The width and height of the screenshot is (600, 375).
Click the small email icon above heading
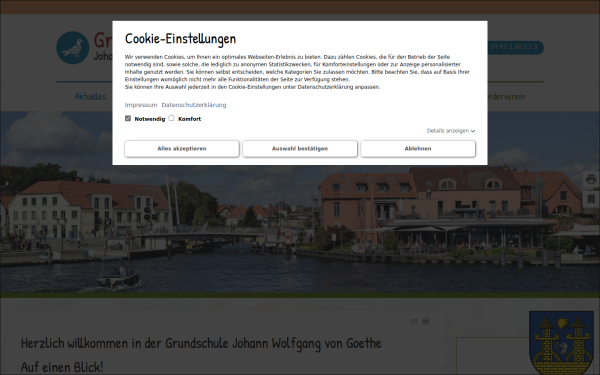(x=414, y=321)
